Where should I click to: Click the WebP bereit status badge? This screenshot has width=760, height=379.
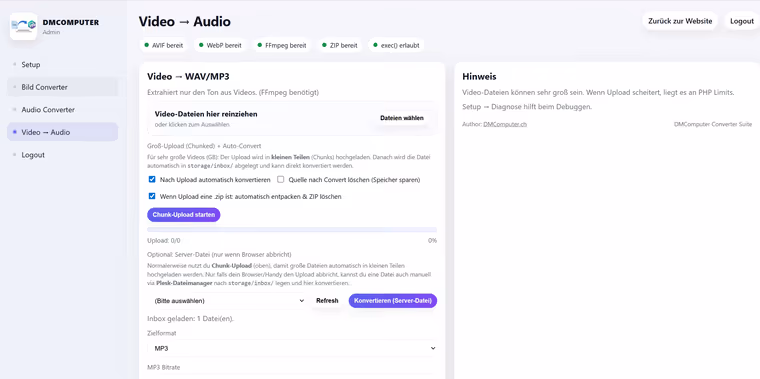[x=221, y=46]
